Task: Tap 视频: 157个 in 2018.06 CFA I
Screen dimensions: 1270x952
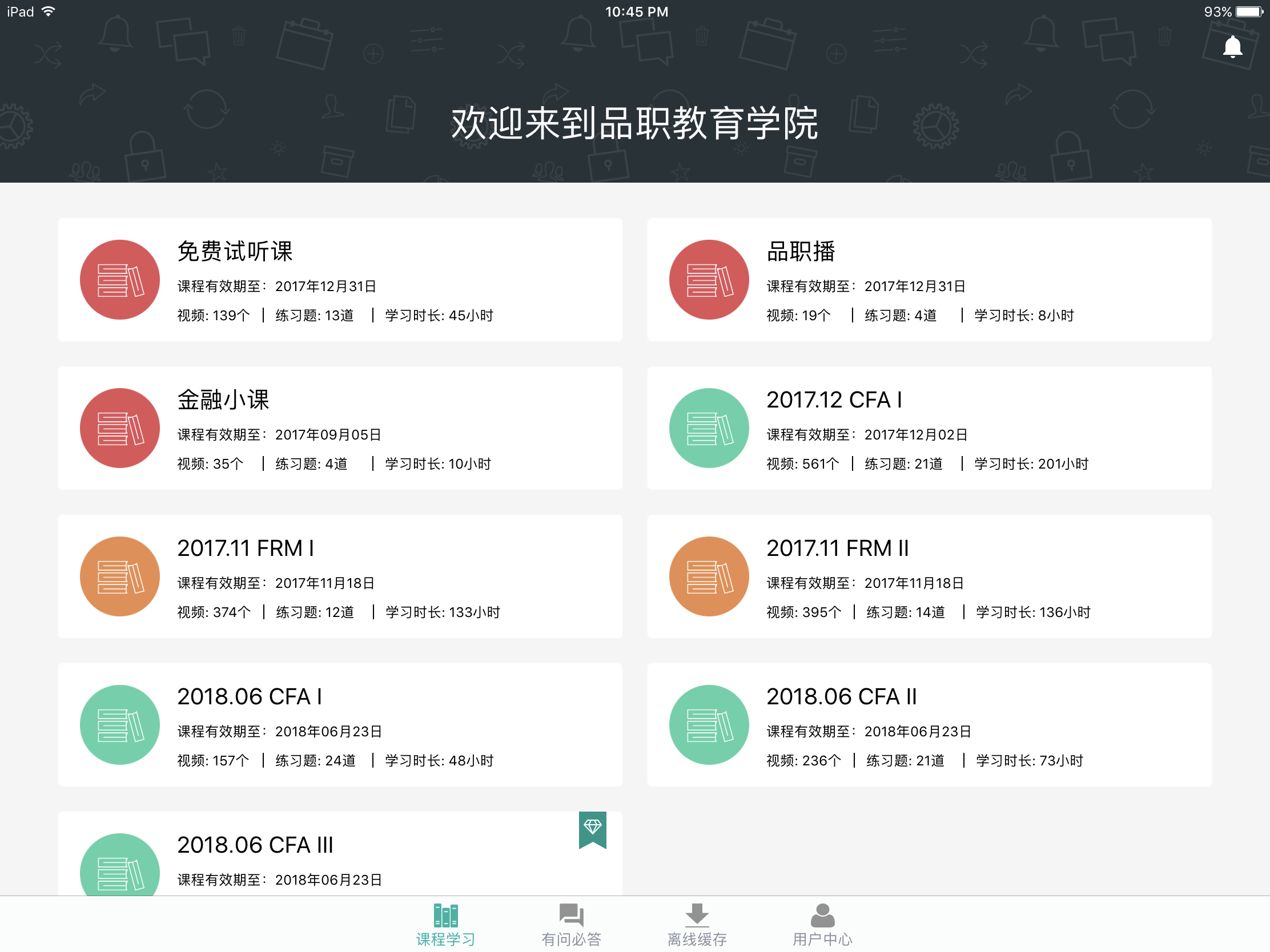Action: [x=213, y=760]
